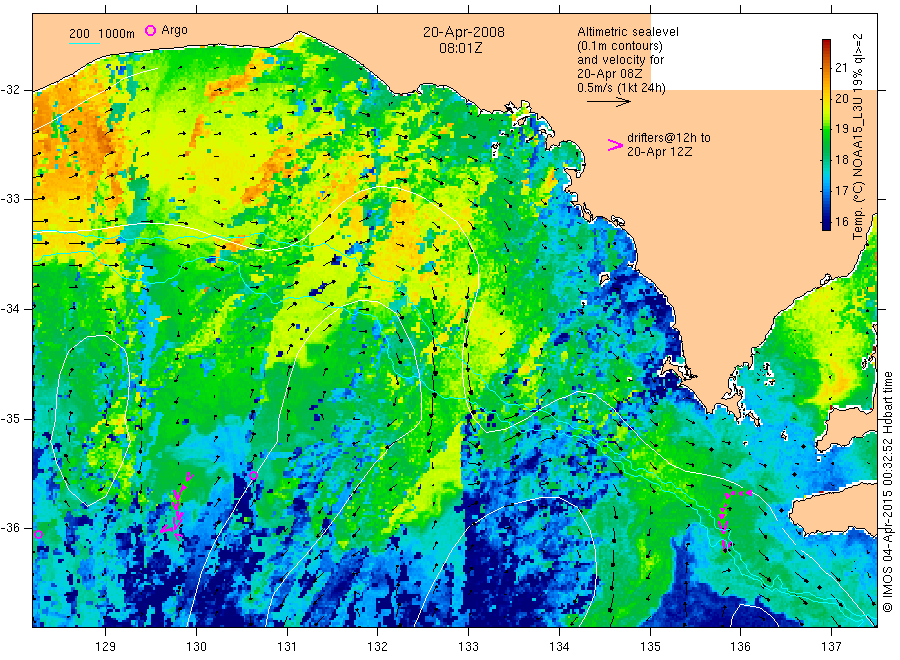Click the longitude axis label '136'
900x660 pixels.
coord(740,646)
